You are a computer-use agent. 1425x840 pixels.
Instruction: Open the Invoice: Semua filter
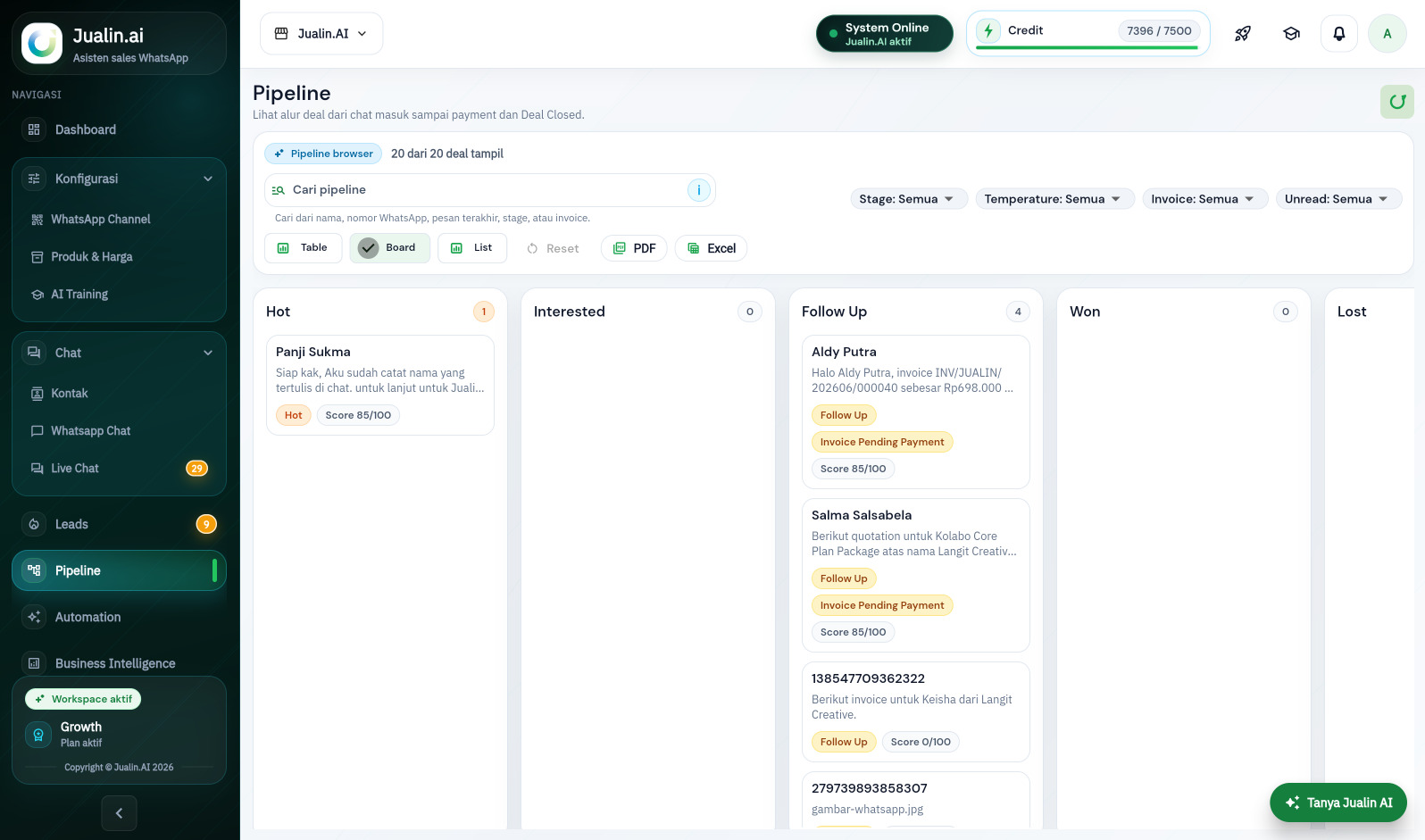point(1205,199)
